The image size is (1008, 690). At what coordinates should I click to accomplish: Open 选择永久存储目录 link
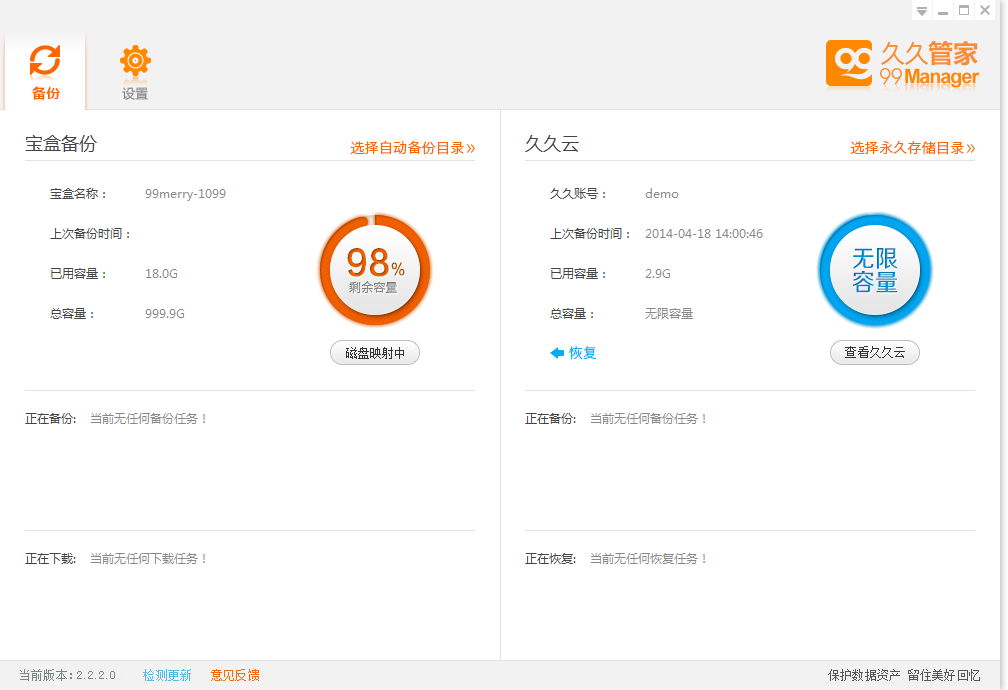tap(913, 148)
